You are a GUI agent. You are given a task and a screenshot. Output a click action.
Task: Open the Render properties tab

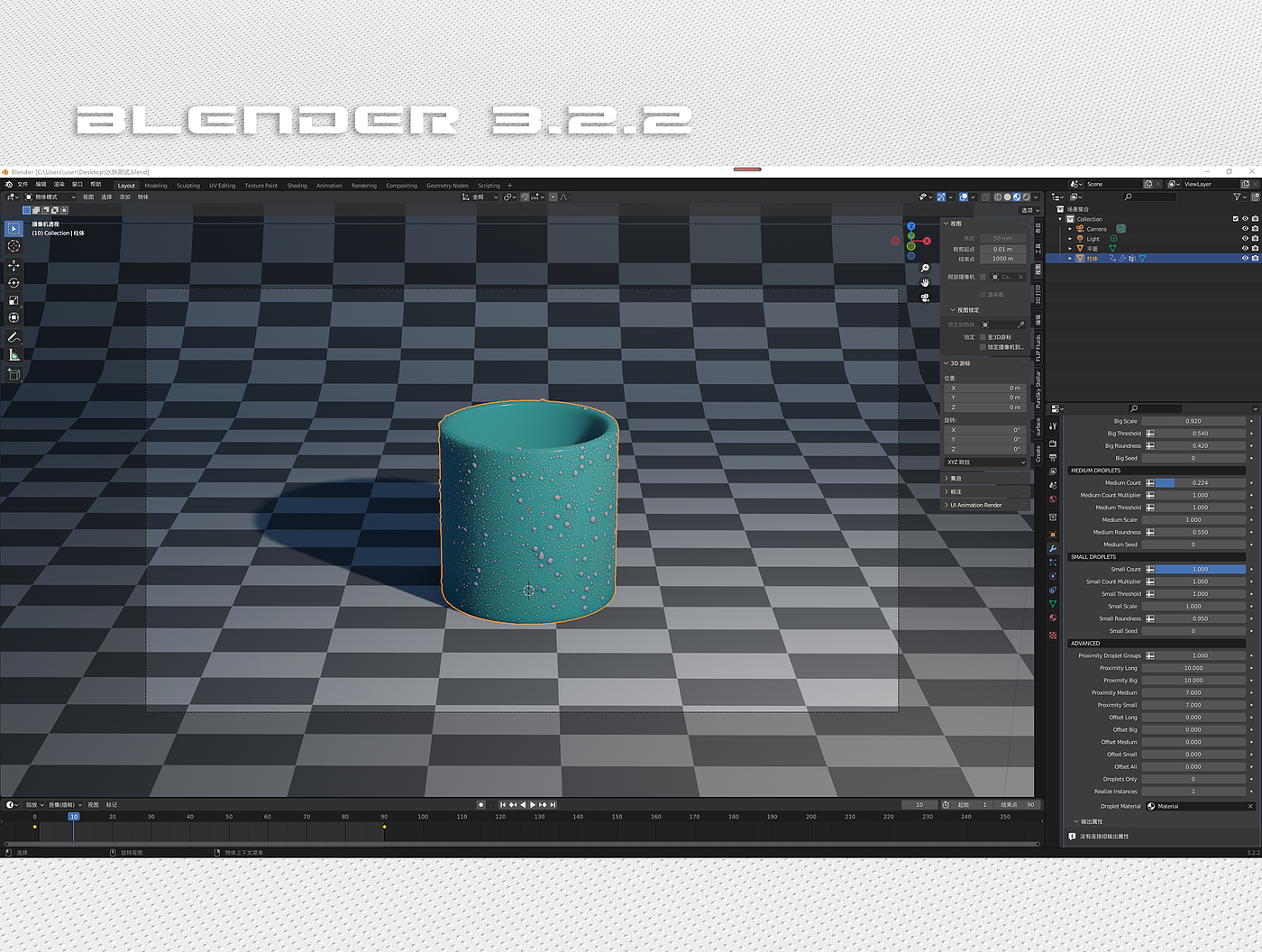1053,444
